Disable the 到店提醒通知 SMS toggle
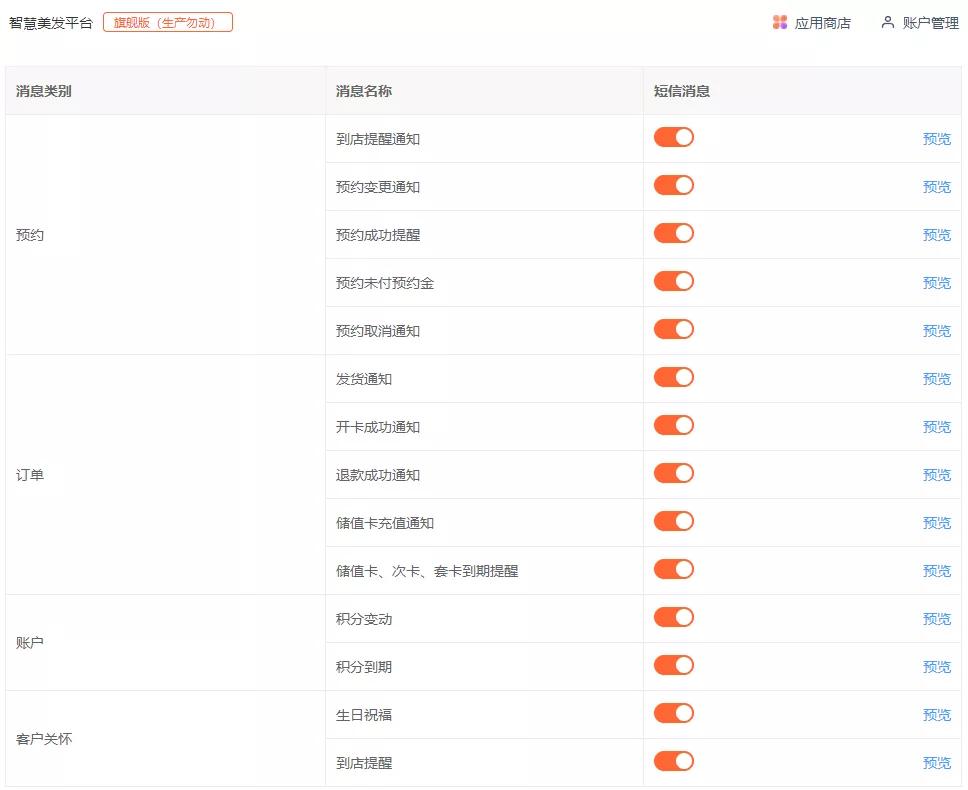968x790 pixels. [x=673, y=137]
